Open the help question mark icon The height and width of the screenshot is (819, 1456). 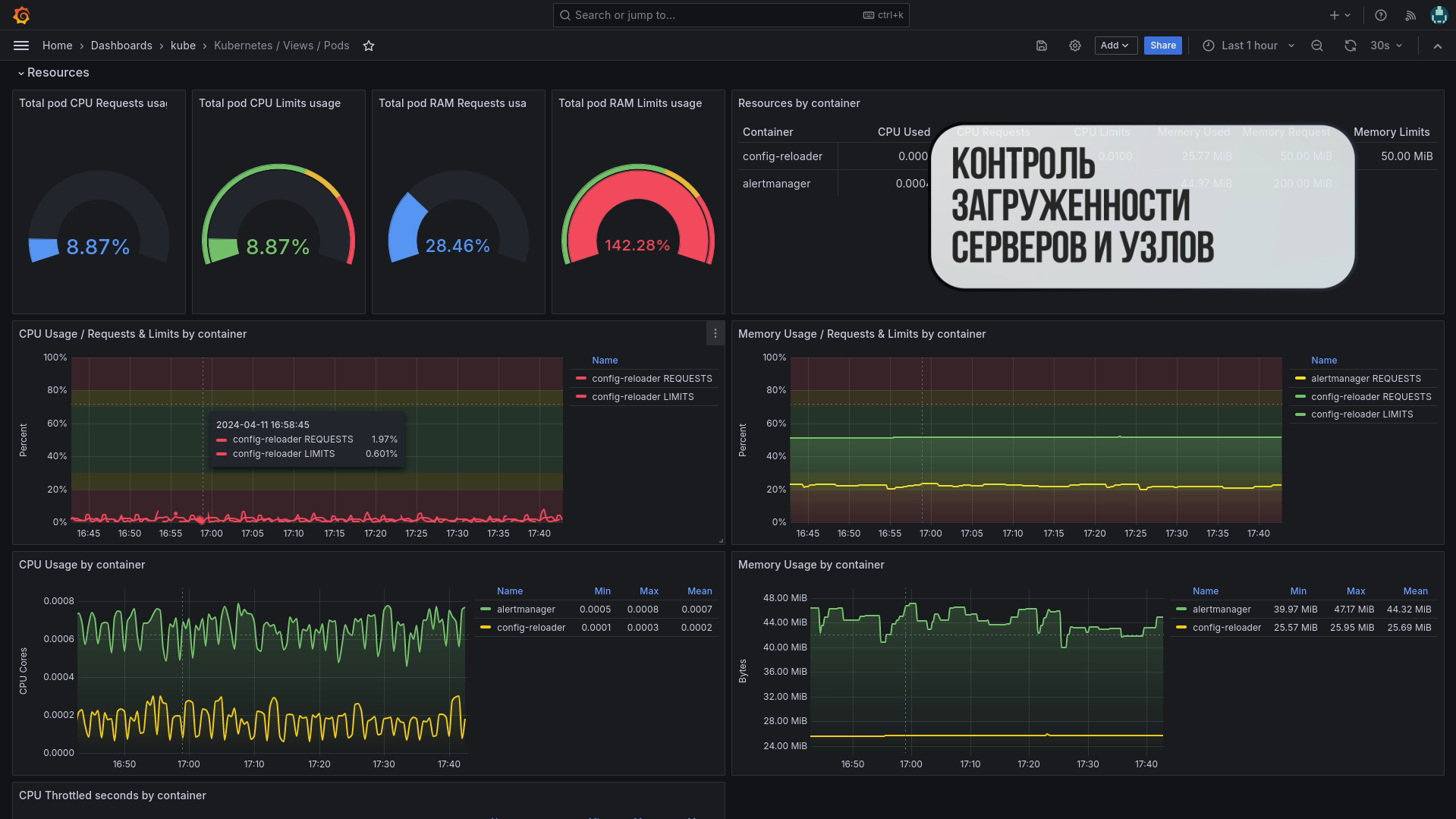pyautogui.click(x=1381, y=15)
